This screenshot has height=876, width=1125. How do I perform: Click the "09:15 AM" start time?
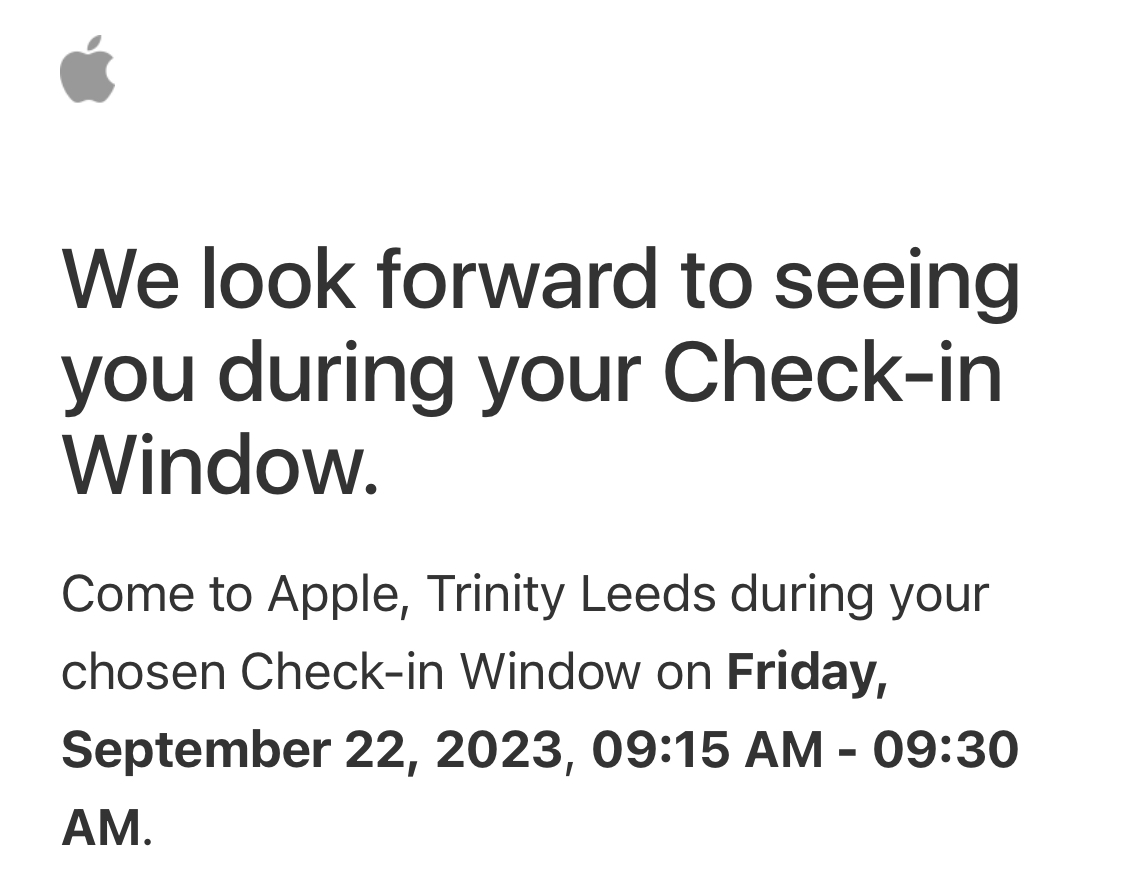[x=707, y=750]
